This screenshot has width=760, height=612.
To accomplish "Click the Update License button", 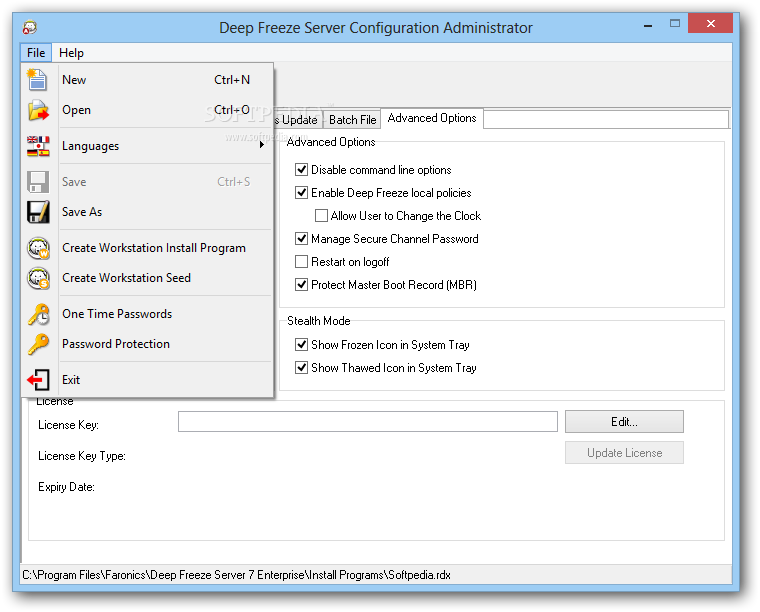I will [x=624, y=453].
